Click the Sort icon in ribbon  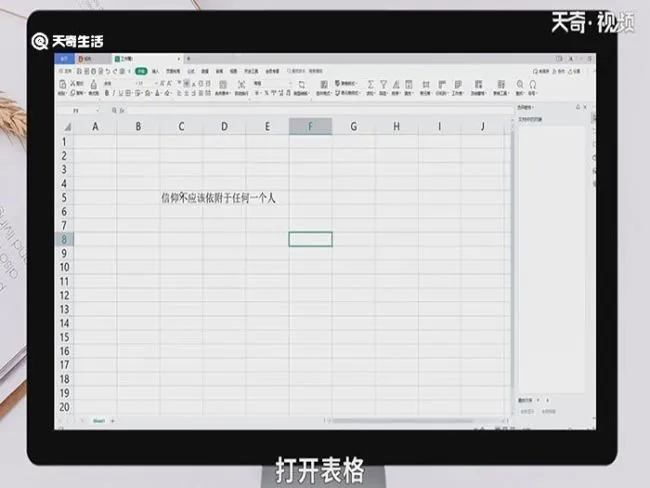click(396, 85)
